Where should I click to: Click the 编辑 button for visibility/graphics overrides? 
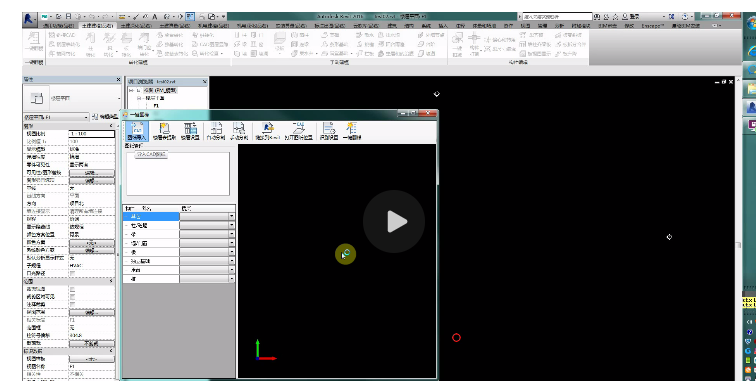click(92, 173)
